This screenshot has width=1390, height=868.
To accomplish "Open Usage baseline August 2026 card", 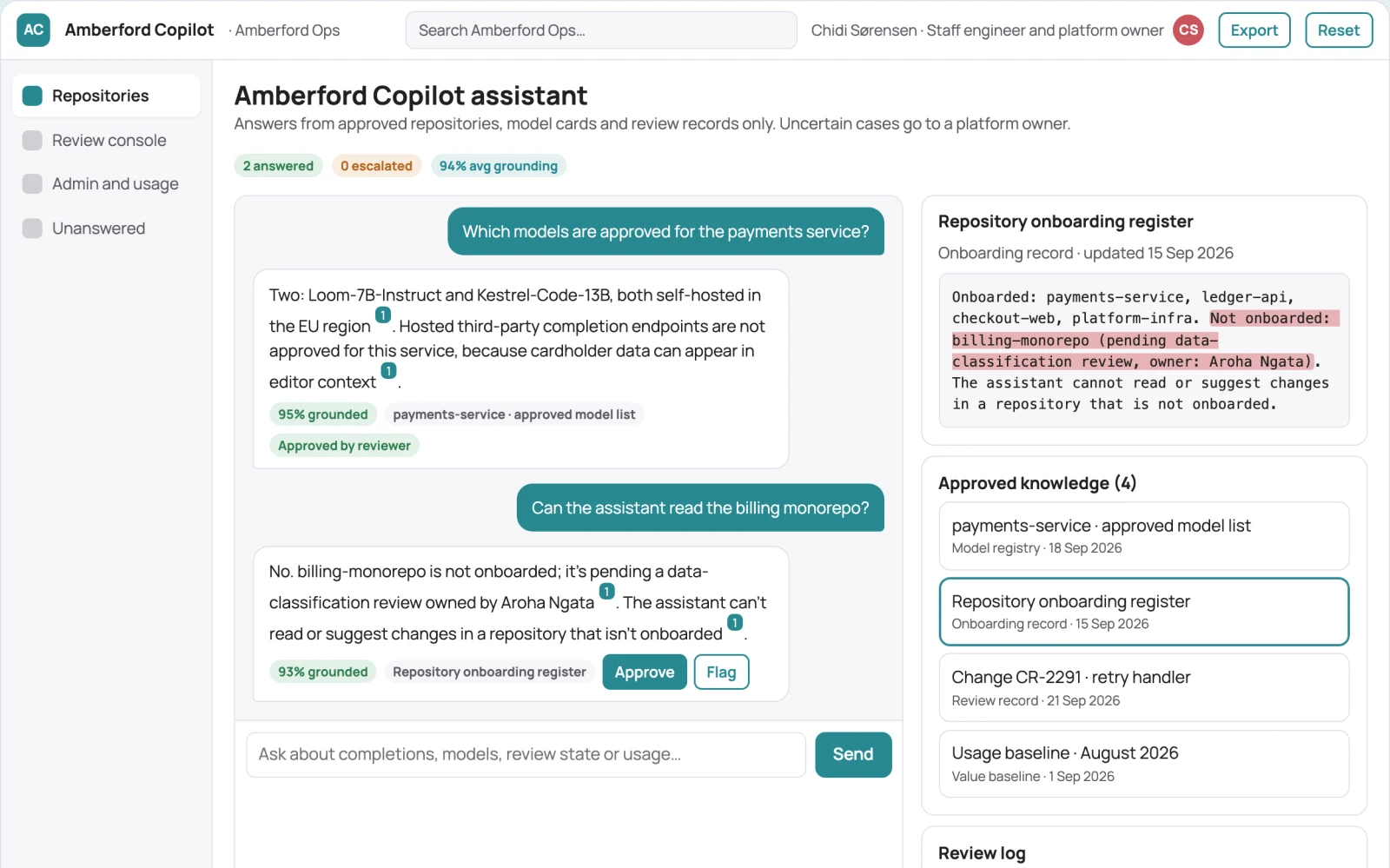I will (1143, 764).
